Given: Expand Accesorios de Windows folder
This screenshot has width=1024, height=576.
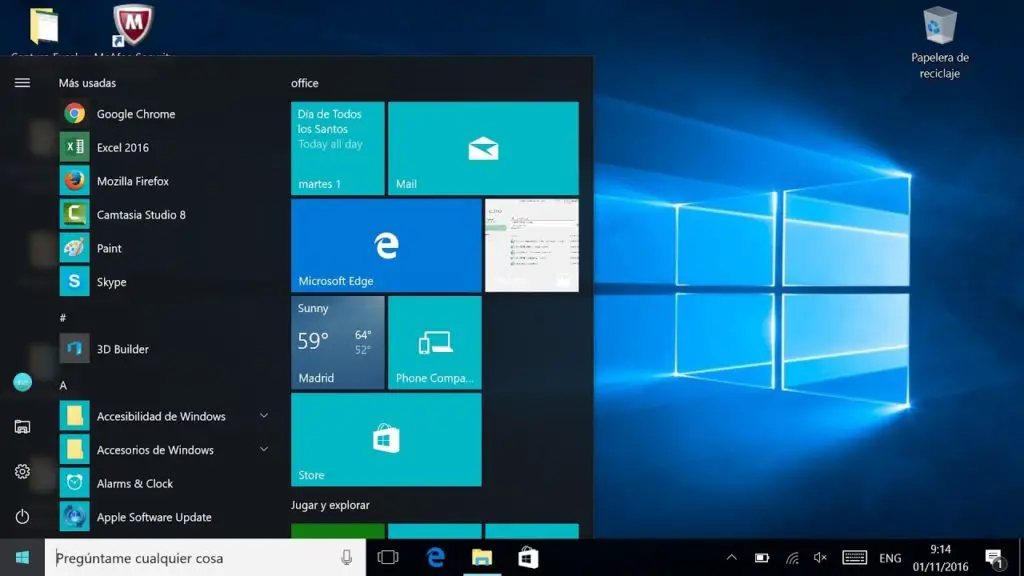Looking at the screenshot, I should click(264, 450).
